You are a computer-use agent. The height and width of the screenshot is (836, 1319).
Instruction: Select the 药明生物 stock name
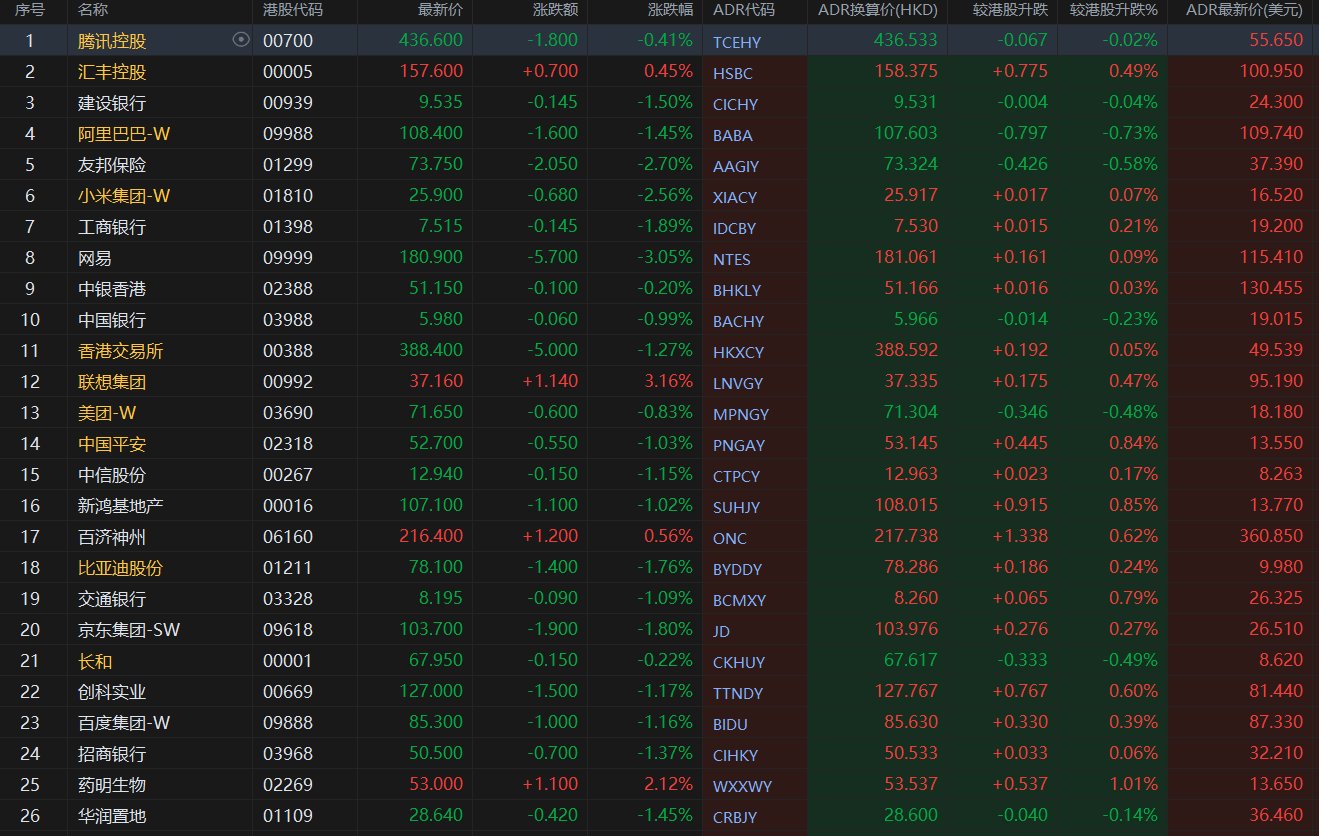pos(112,785)
